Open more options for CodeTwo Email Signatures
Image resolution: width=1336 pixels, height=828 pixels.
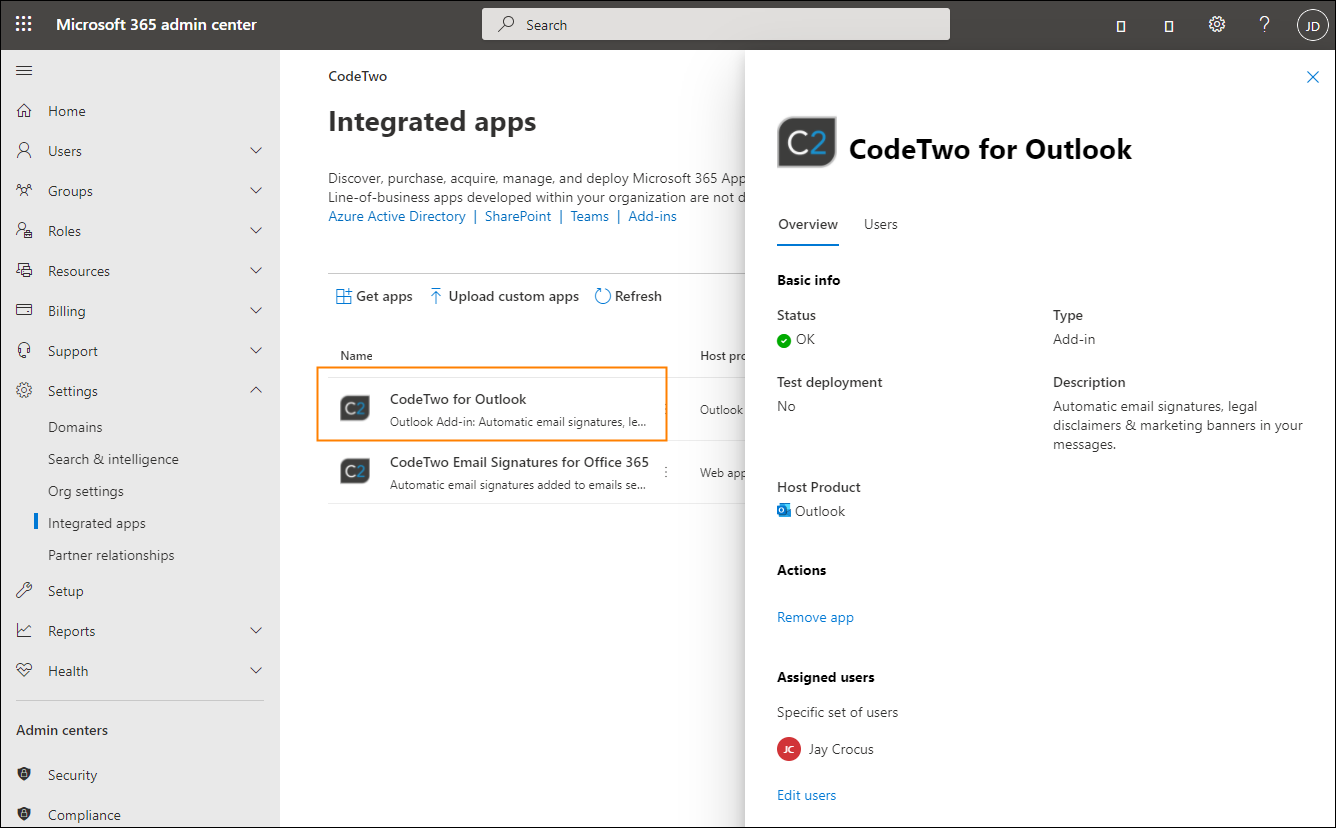point(666,472)
